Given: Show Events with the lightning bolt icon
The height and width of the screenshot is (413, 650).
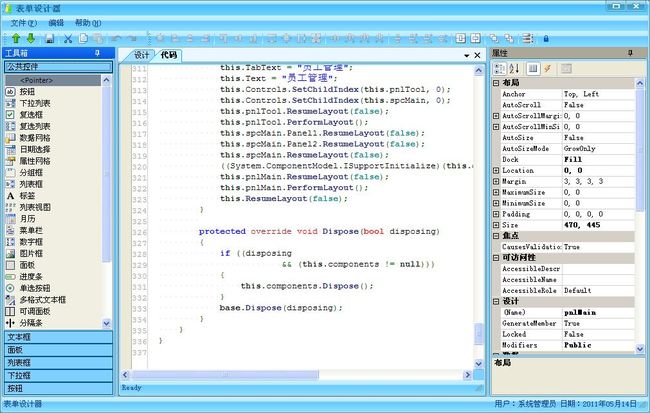Looking at the screenshot, I should [548, 68].
